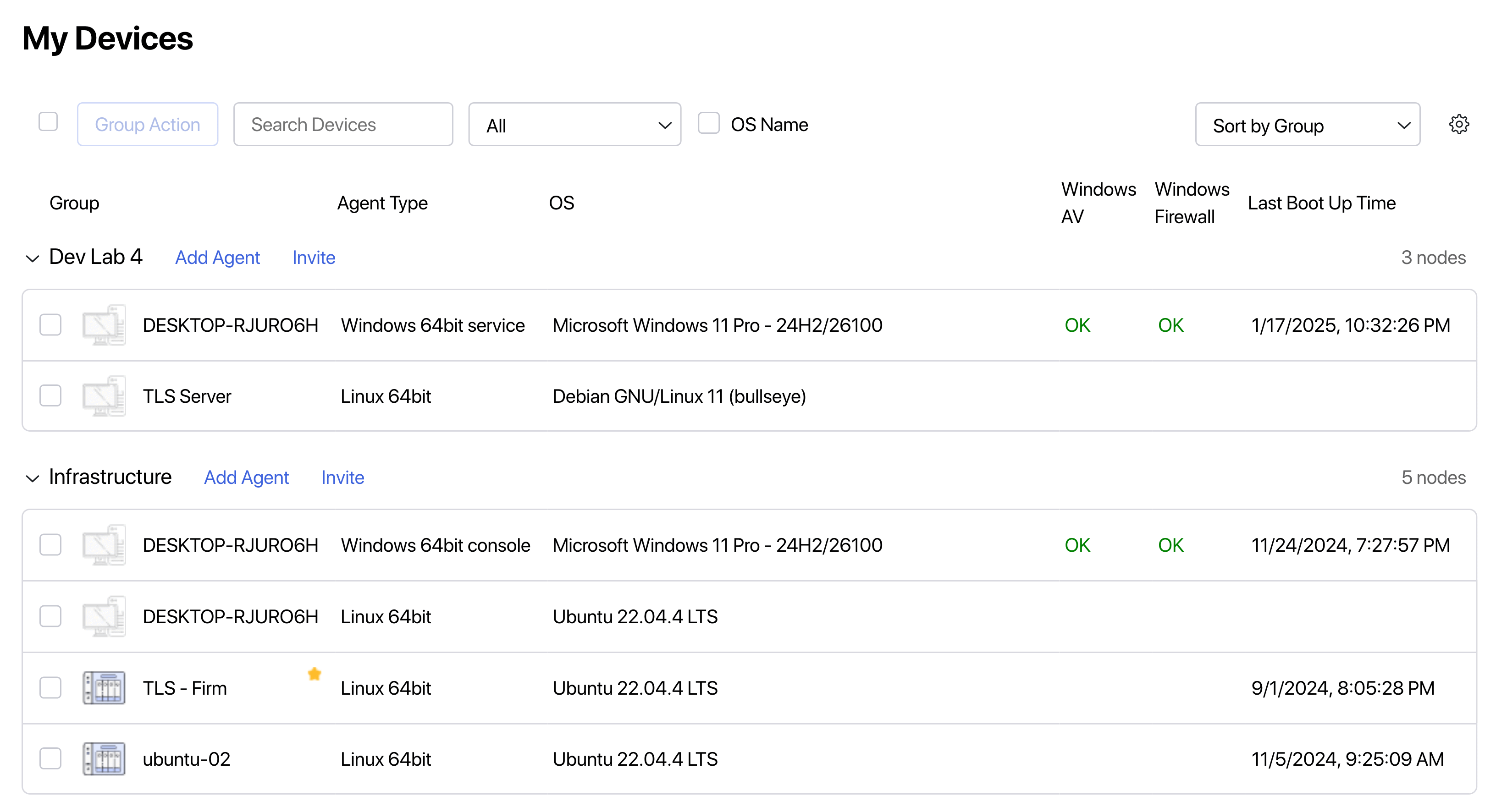Viewport: 1485px width, 812px height.
Task: Collapse the Dev Lab 4 group
Action: coord(33,258)
